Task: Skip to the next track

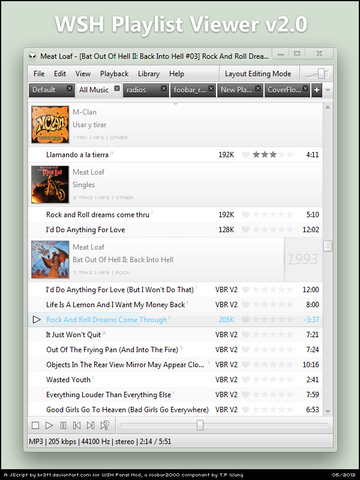Action: (90, 425)
